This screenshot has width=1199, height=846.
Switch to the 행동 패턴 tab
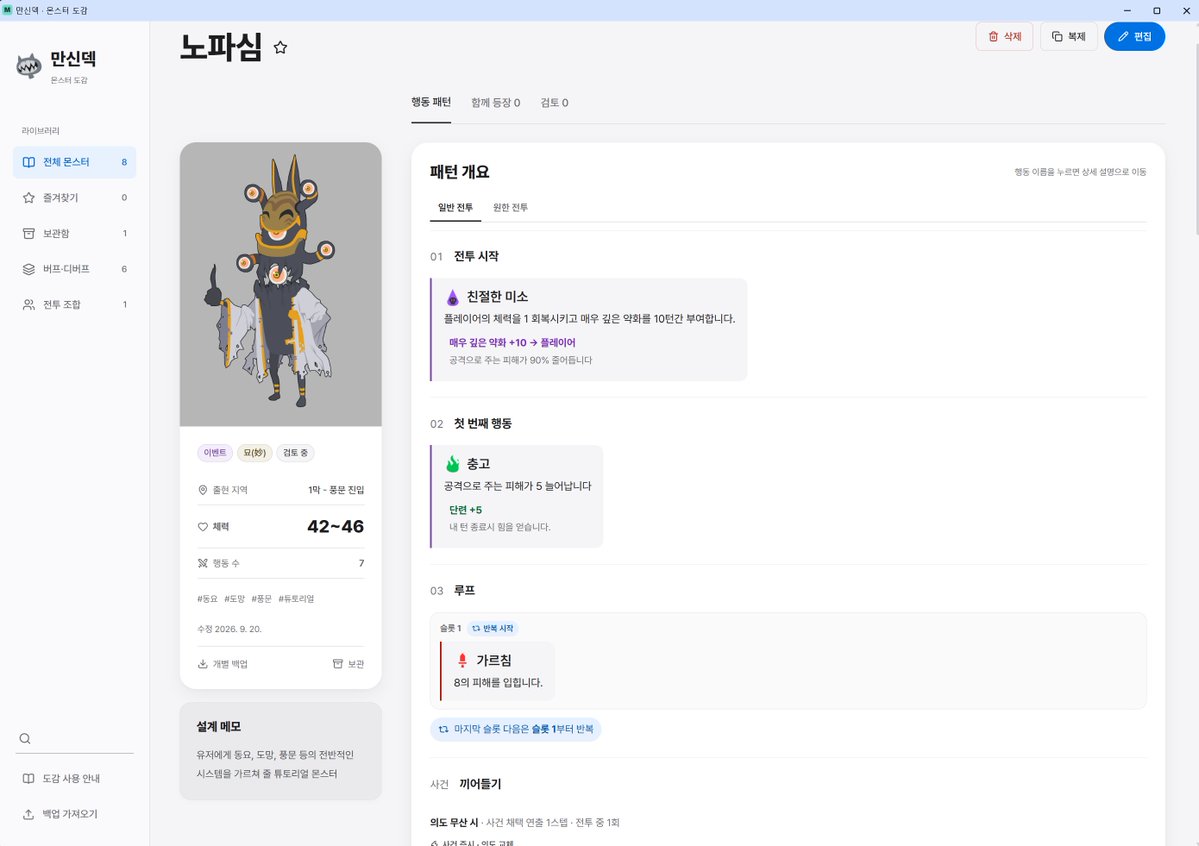(431, 102)
